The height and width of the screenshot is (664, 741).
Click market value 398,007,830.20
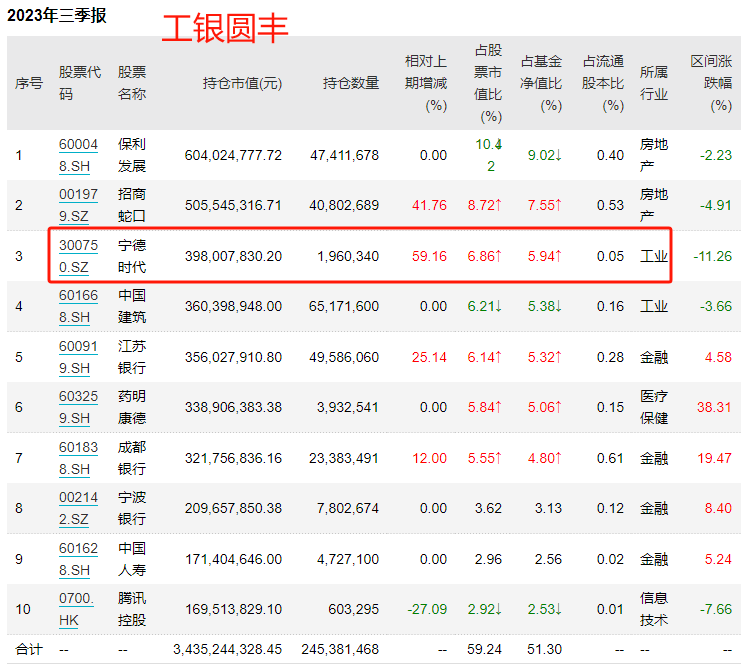233,256
